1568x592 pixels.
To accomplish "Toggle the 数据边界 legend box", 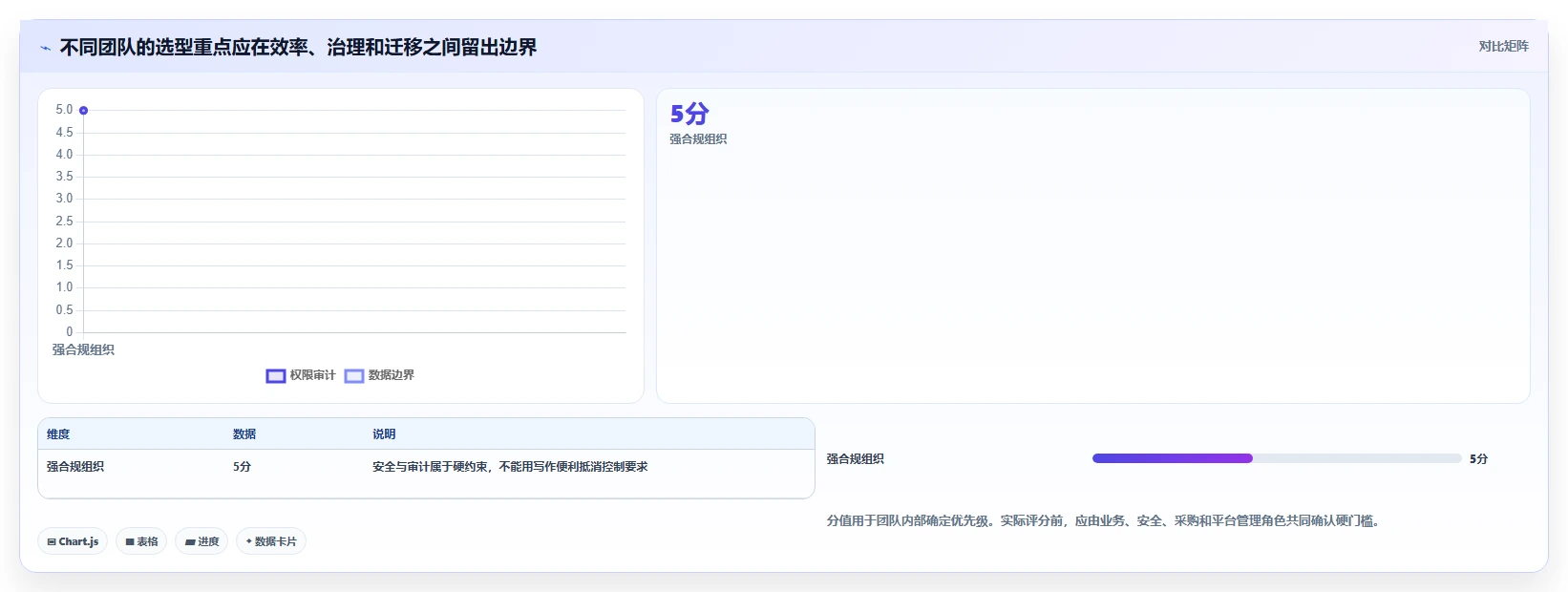I will point(354,376).
